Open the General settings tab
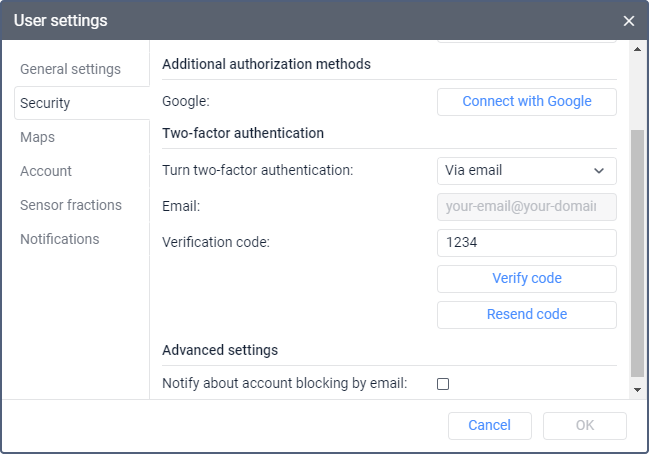 [70, 69]
